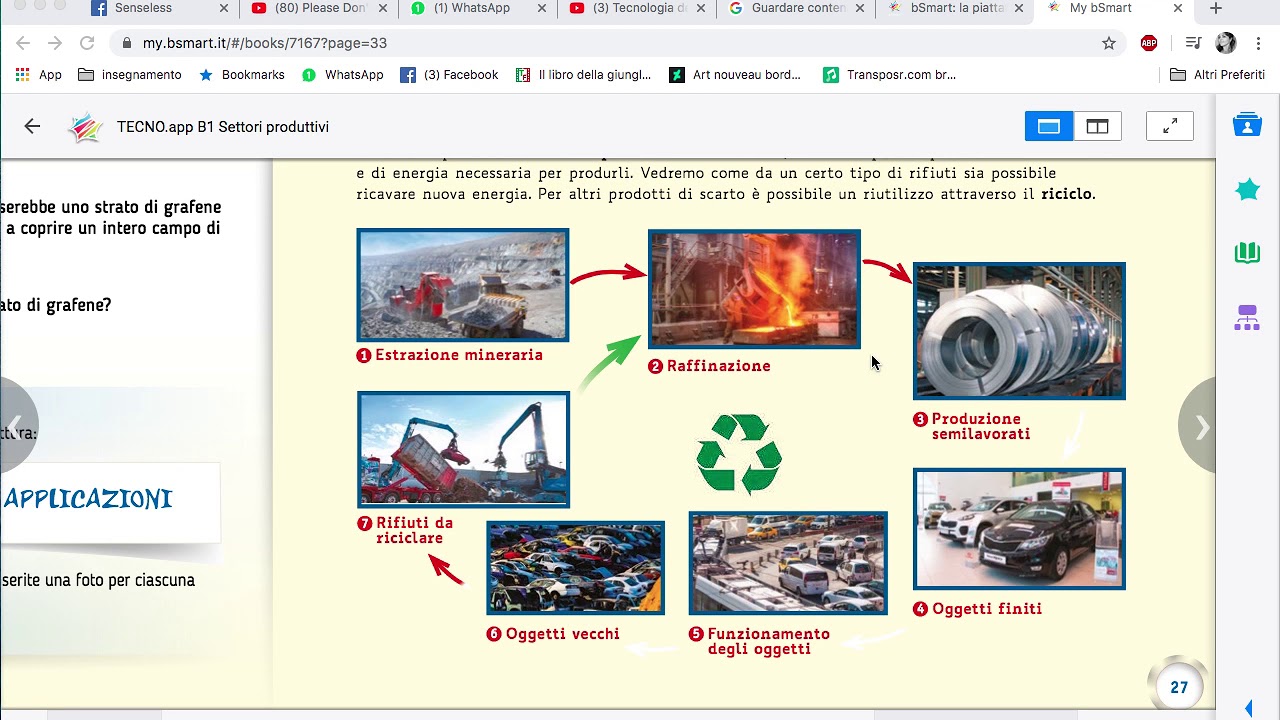This screenshot has width=1280, height=720.
Task: Open the Bookmarks star shortcut
Action: (x=241, y=75)
